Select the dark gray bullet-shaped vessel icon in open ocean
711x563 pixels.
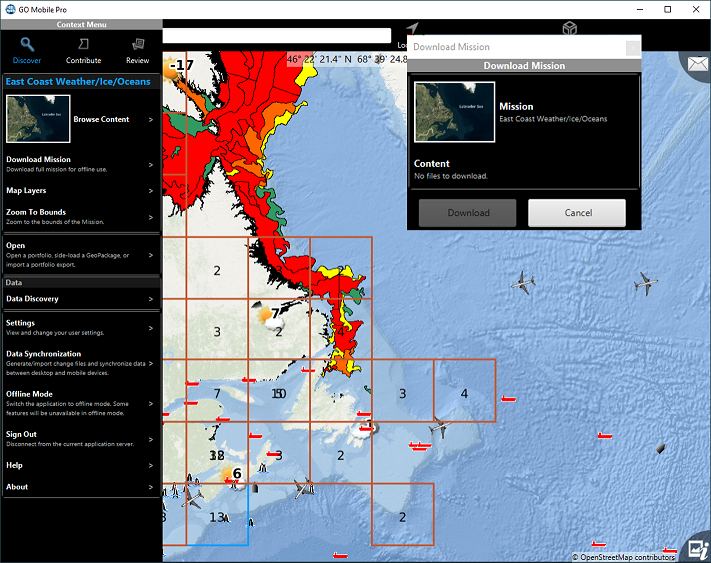pyautogui.click(x=661, y=448)
